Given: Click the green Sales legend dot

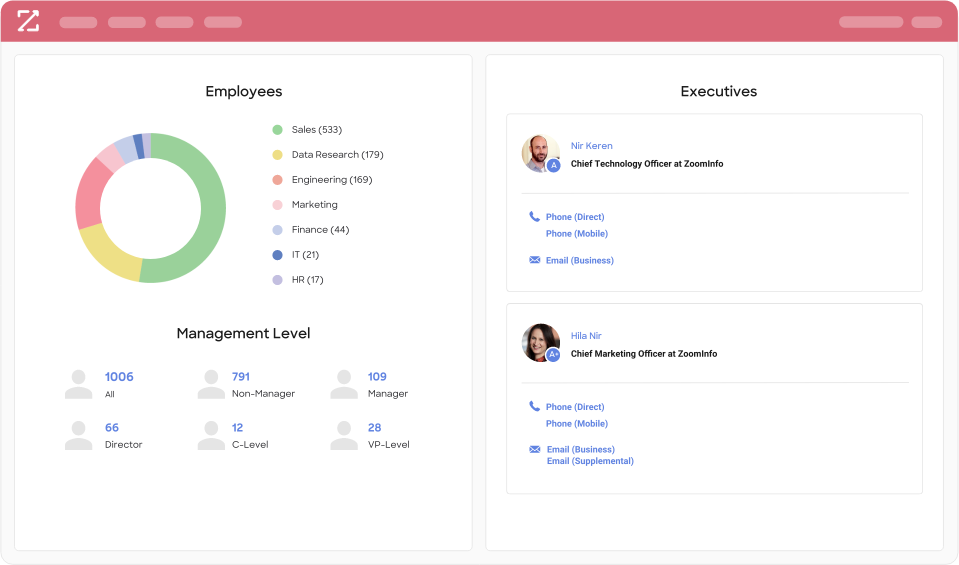Looking at the screenshot, I should [277, 130].
